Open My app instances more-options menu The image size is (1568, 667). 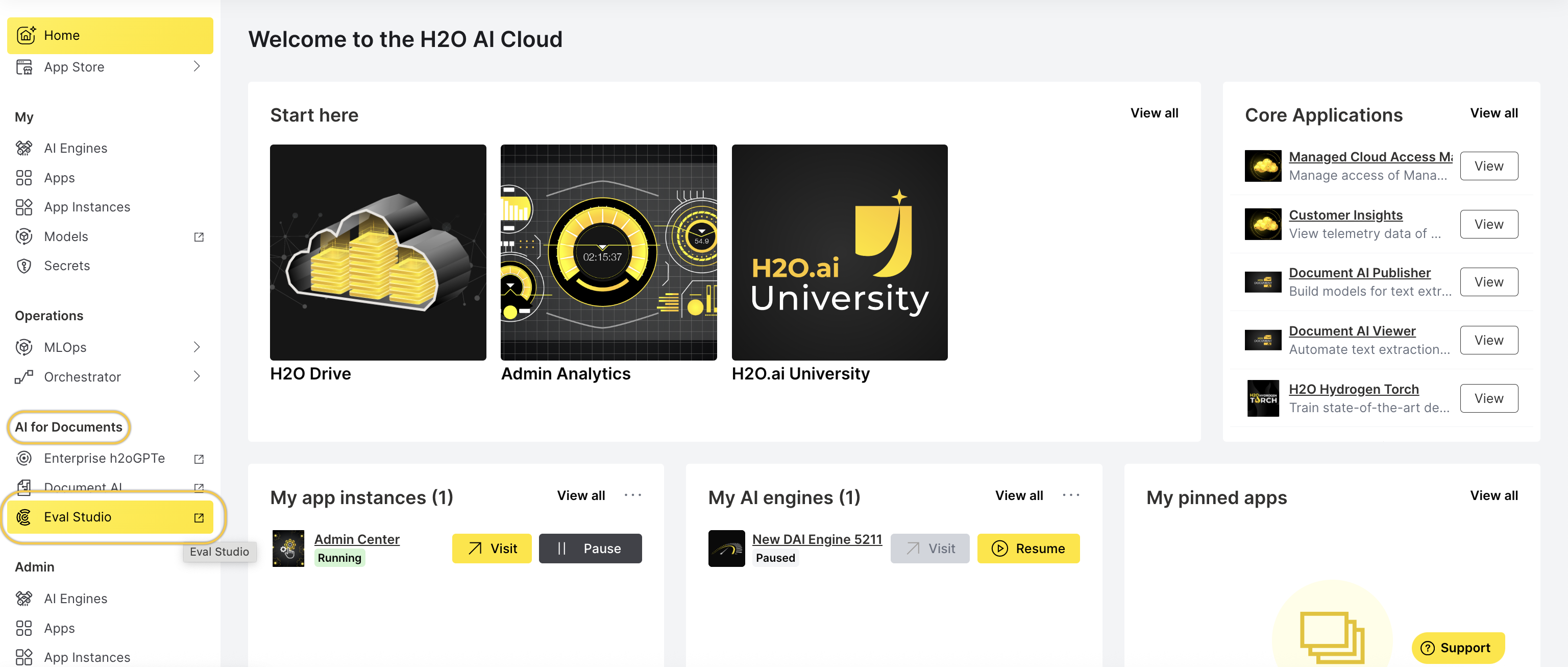[632, 495]
